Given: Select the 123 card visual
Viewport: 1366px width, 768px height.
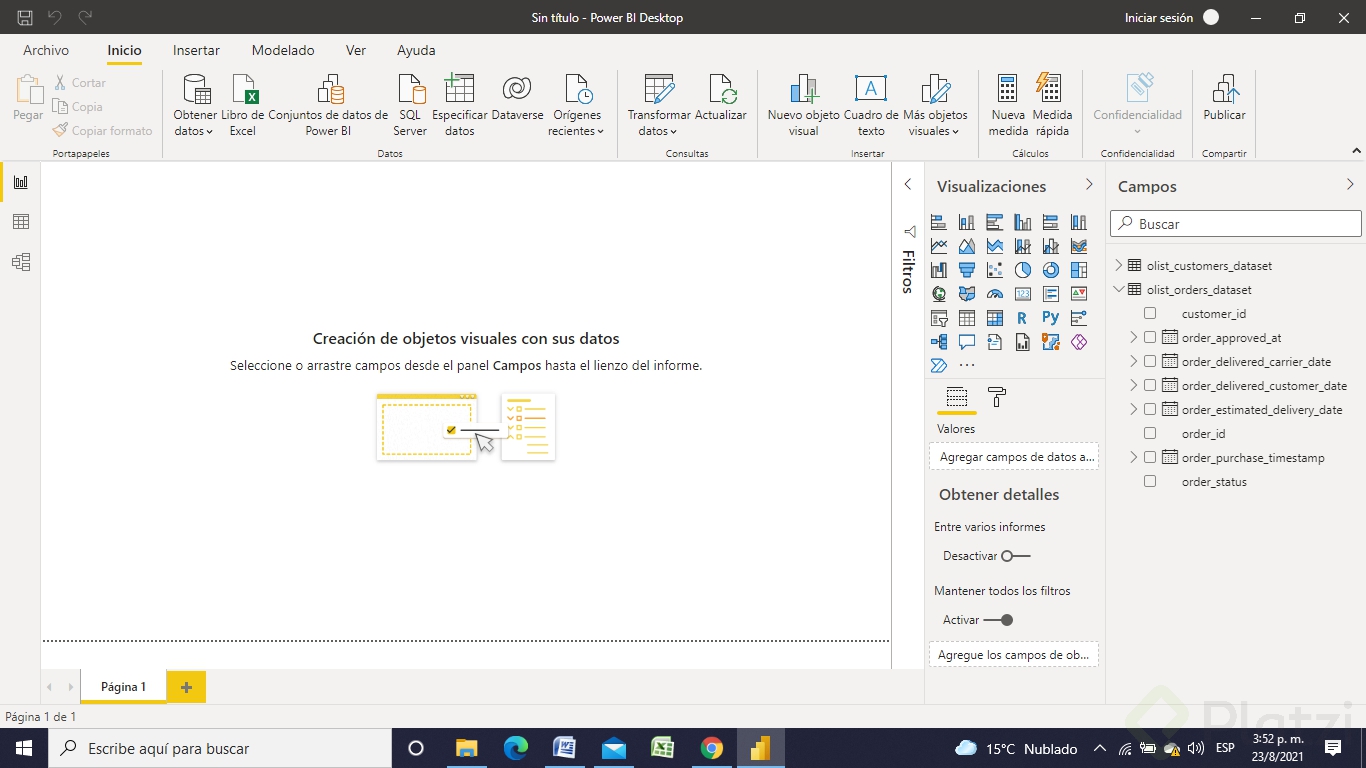Looking at the screenshot, I should pos(1022,294).
